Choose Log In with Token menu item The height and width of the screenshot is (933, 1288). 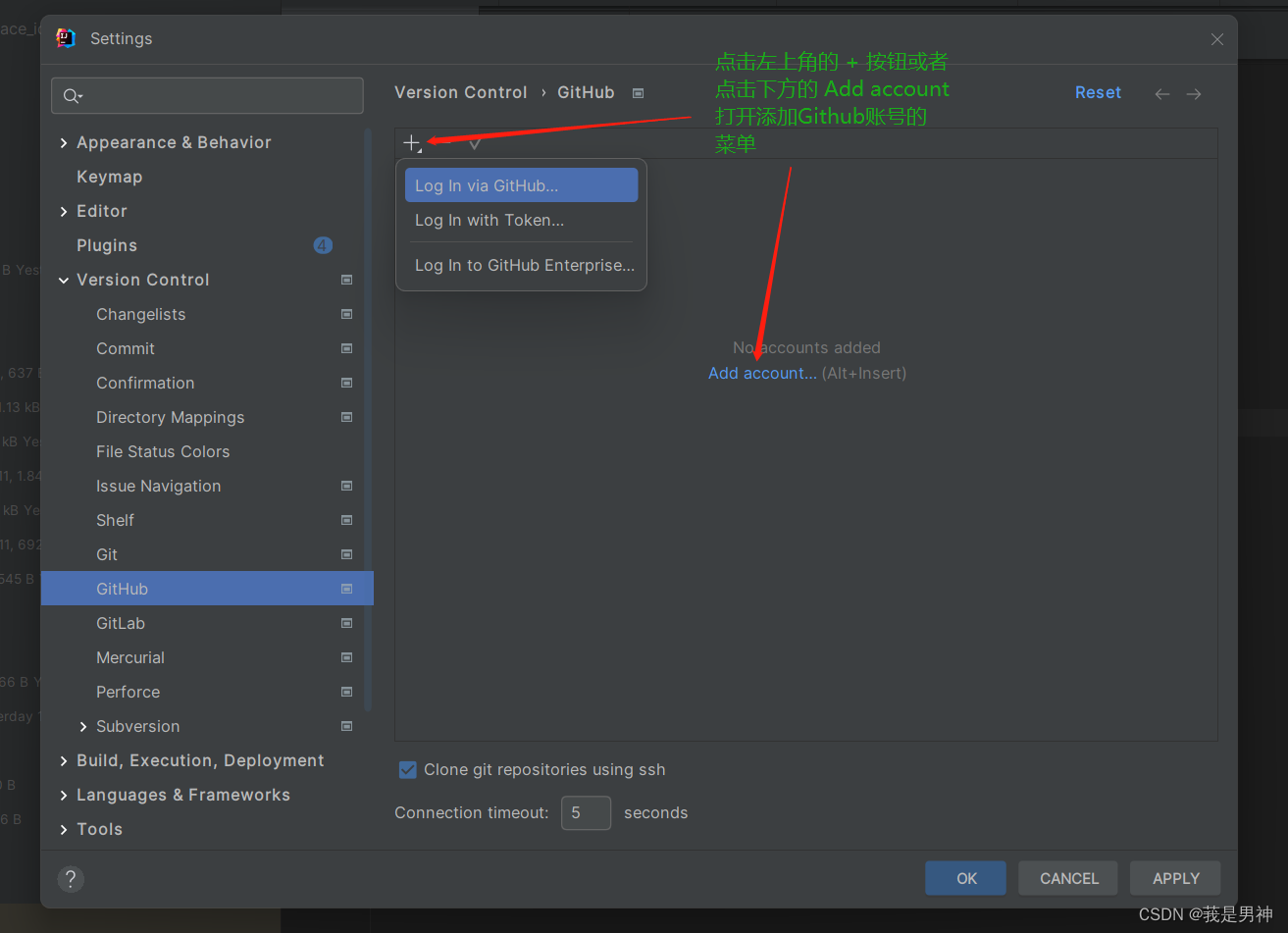[521, 220]
